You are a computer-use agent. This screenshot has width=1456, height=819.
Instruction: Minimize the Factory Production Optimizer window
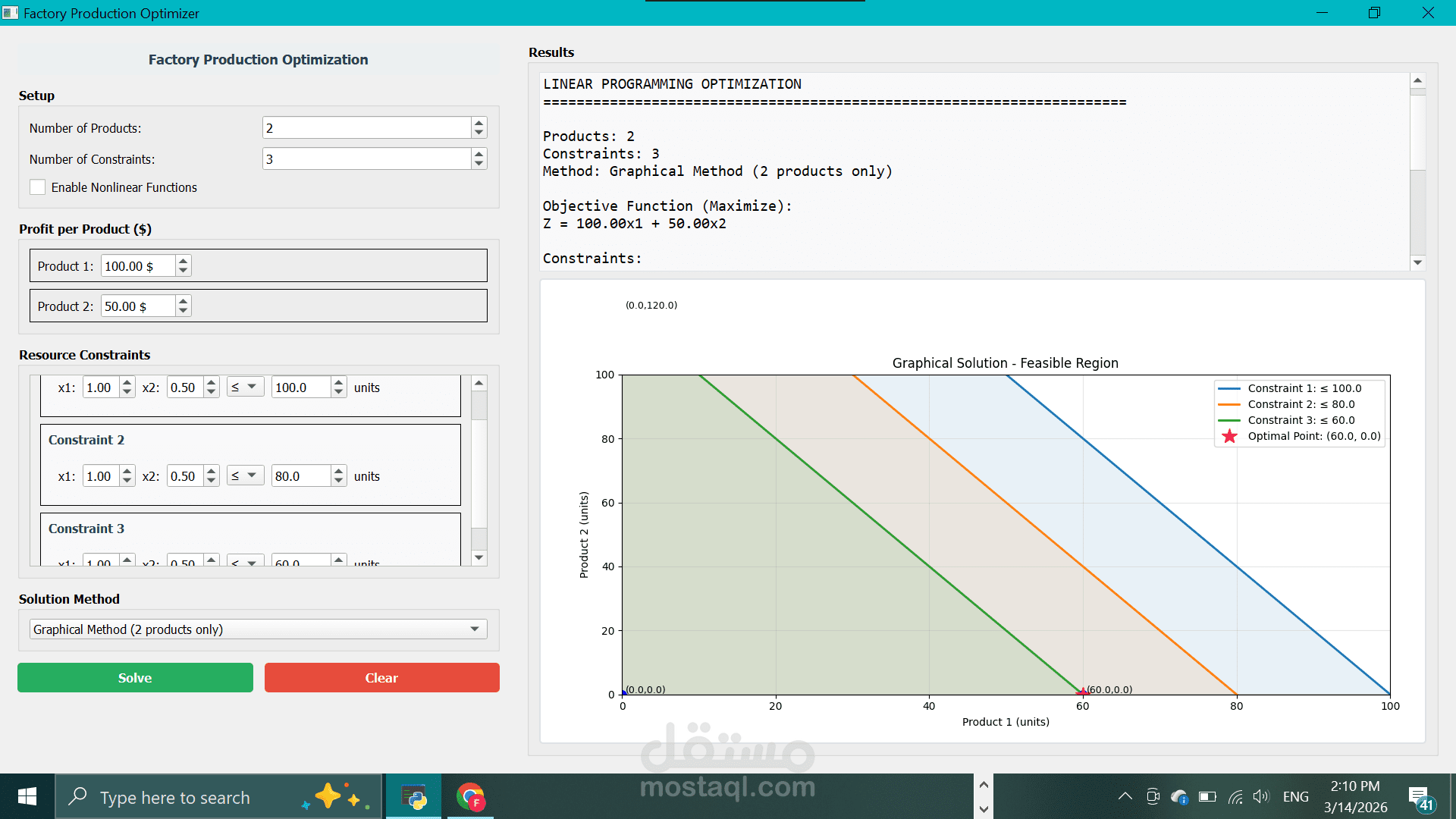coord(1322,12)
